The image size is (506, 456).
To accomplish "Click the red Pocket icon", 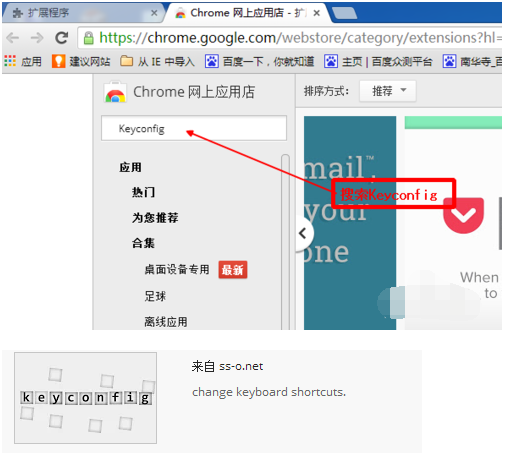I will [x=463, y=215].
